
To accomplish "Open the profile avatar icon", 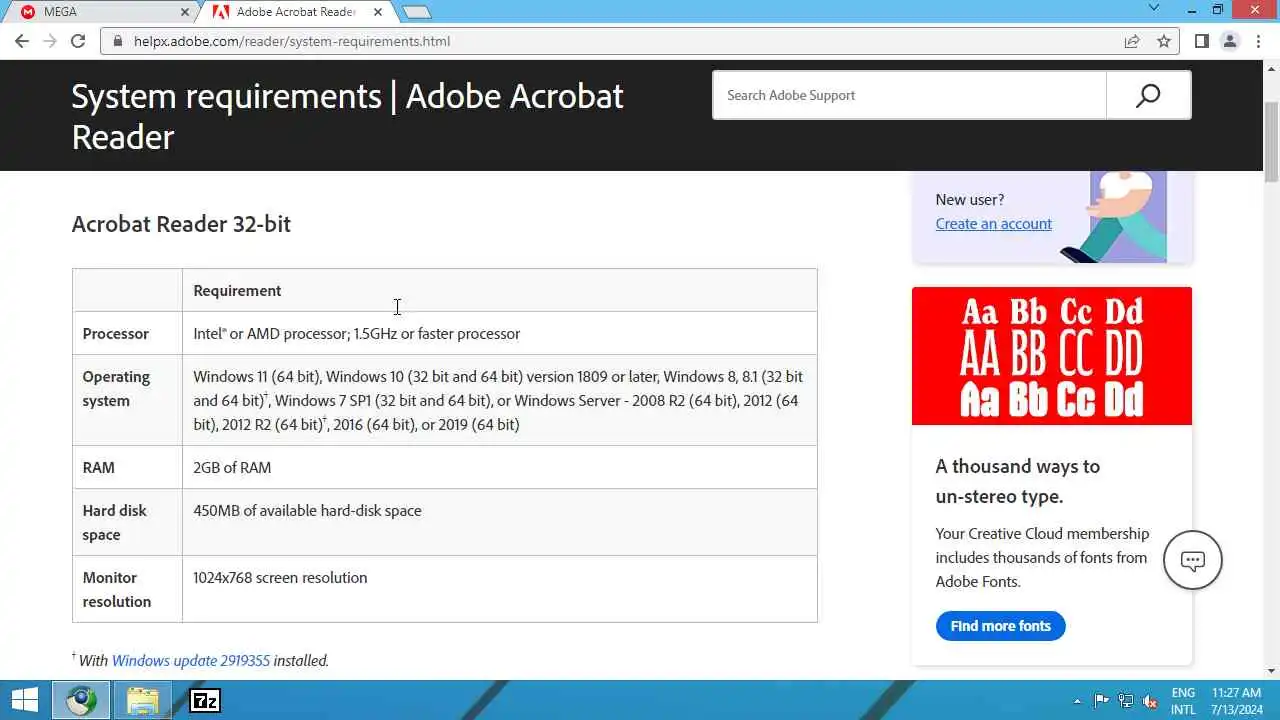I will [x=1230, y=41].
